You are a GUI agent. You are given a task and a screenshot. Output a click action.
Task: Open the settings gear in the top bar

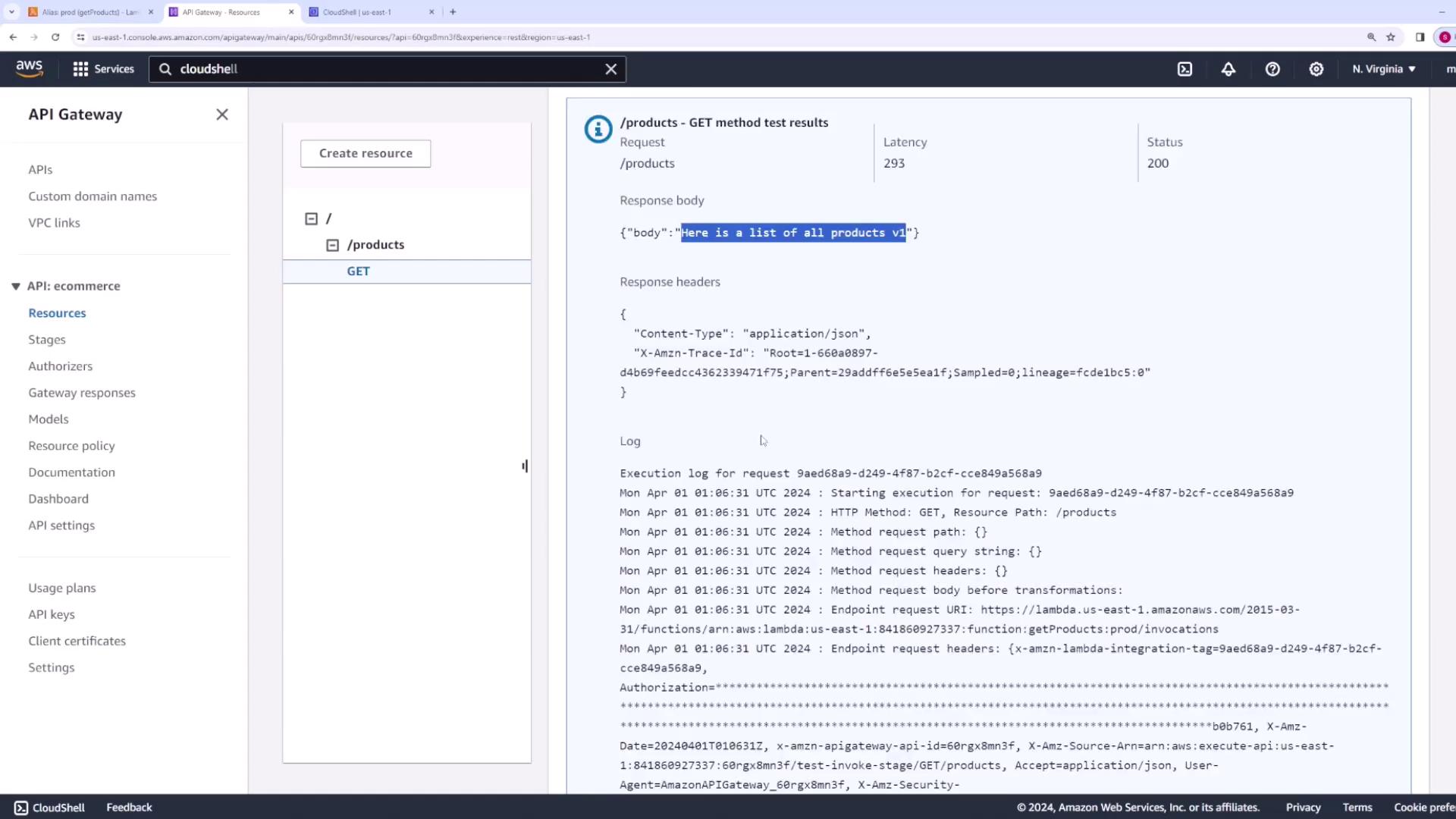pyautogui.click(x=1316, y=69)
